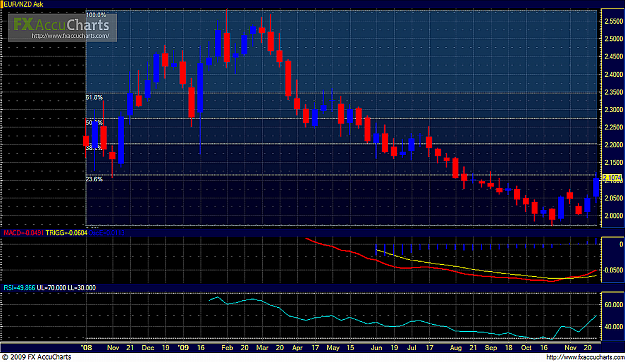Click 2.0500 on the price axis
The height and width of the screenshot is (362, 625).
613,198
